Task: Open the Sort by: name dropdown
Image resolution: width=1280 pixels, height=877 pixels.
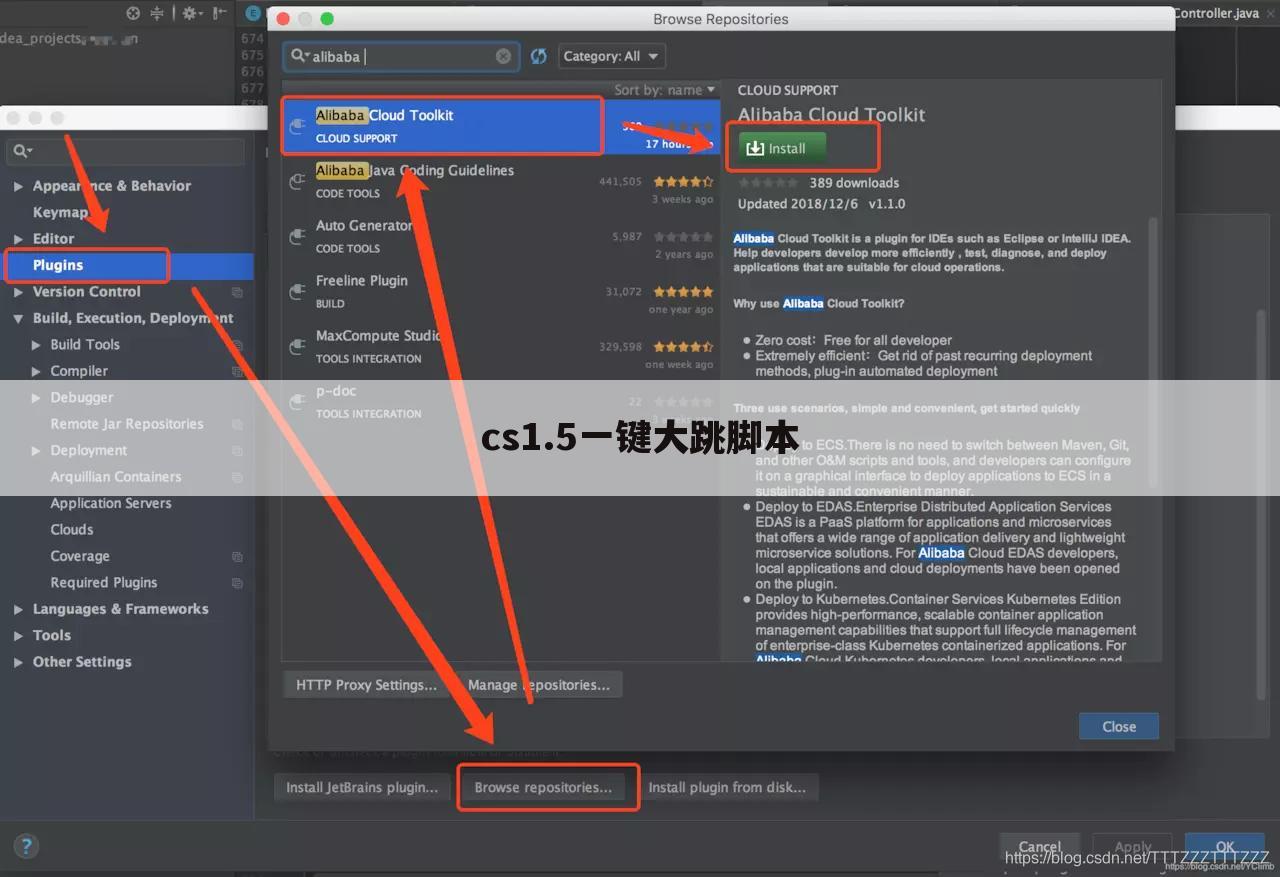Action: pos(665,90)
